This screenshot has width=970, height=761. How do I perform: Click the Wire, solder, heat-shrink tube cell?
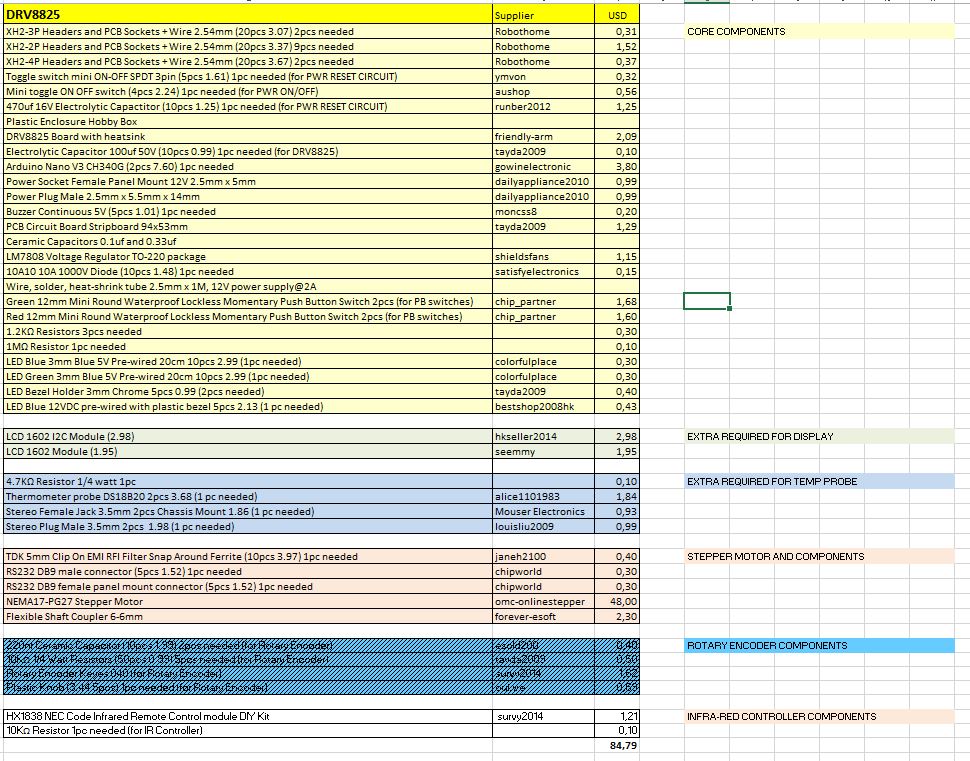[248, 286]
